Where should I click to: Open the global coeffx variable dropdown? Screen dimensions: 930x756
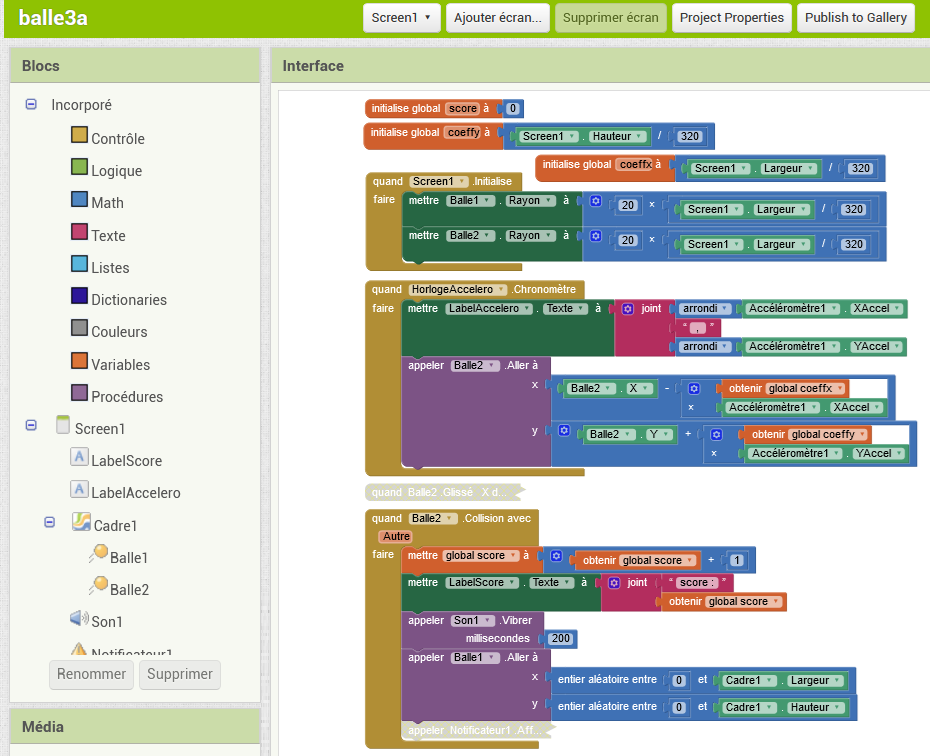click(x=806, y=388)
